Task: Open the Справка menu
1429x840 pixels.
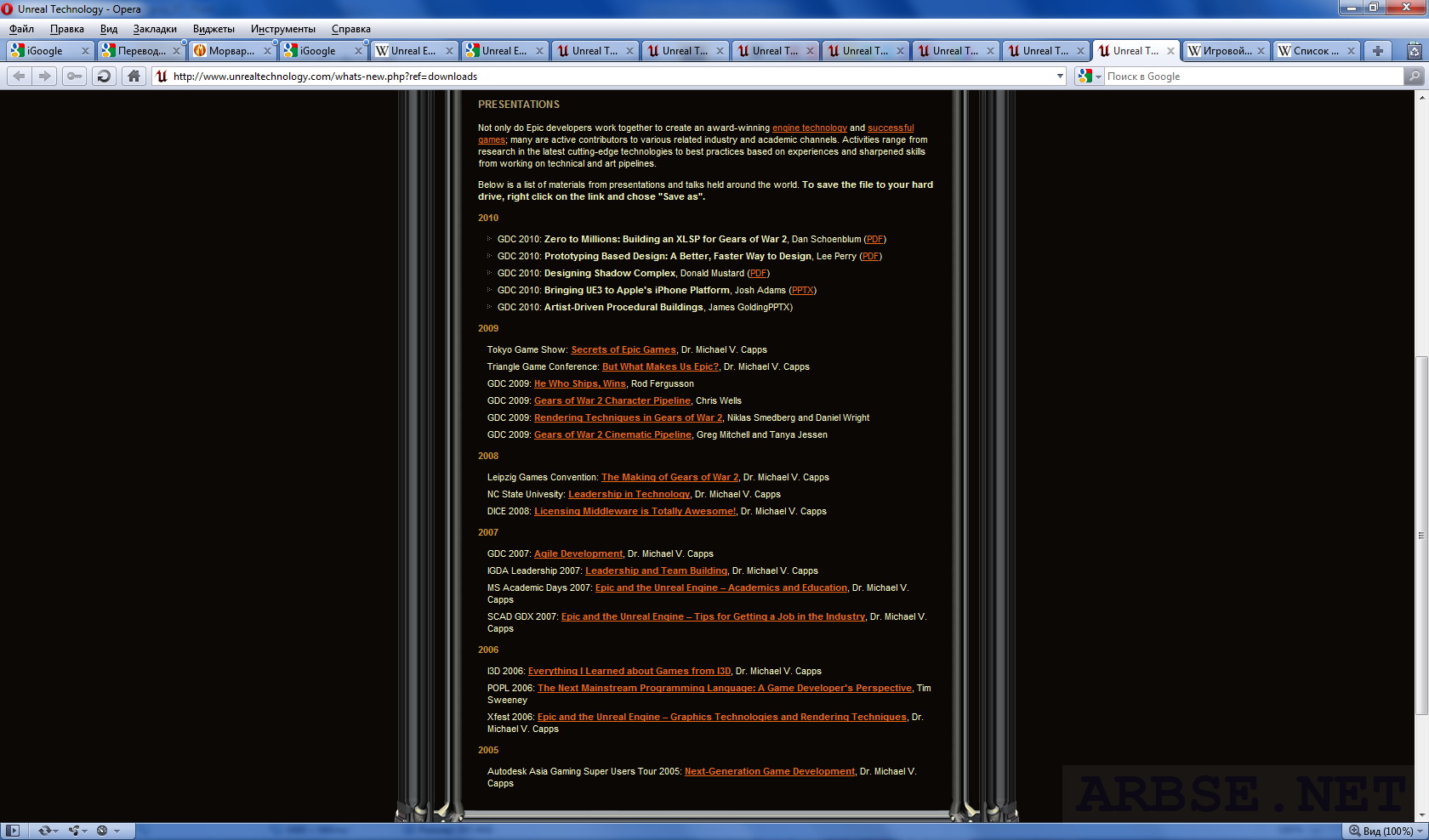Action: click(350, 29)
